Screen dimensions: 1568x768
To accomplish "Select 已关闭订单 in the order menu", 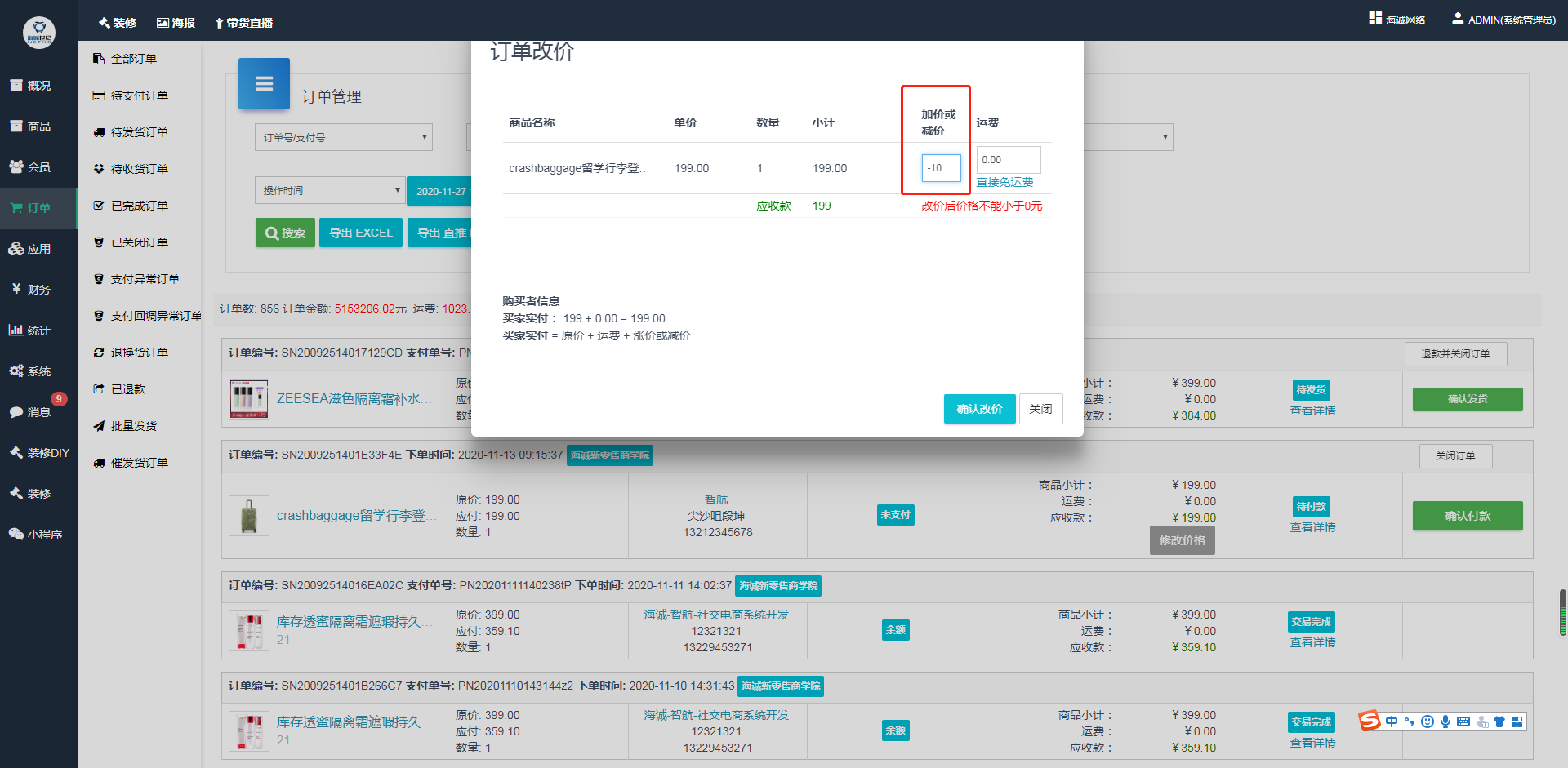I will [x=140, y=242].
